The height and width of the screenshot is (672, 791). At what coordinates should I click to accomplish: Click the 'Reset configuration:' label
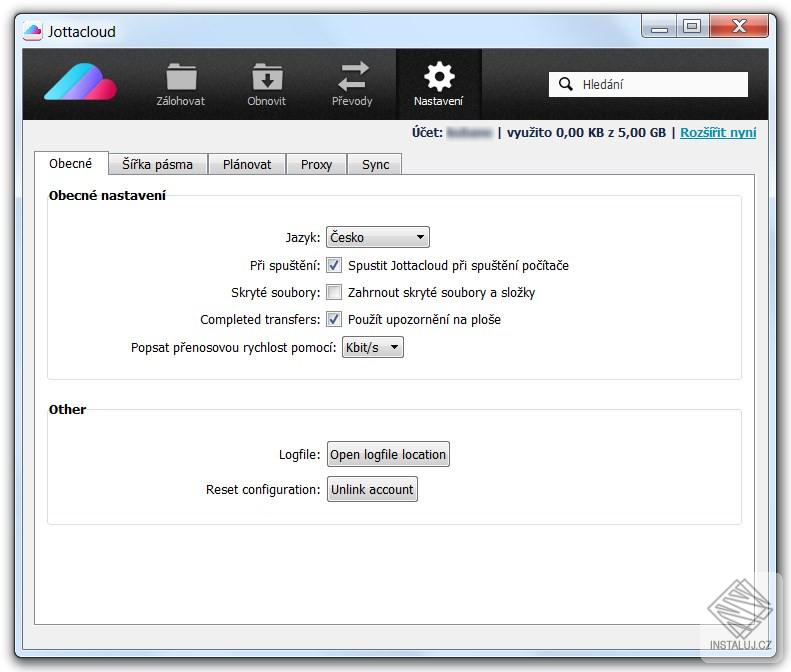[x=263, y=490]
